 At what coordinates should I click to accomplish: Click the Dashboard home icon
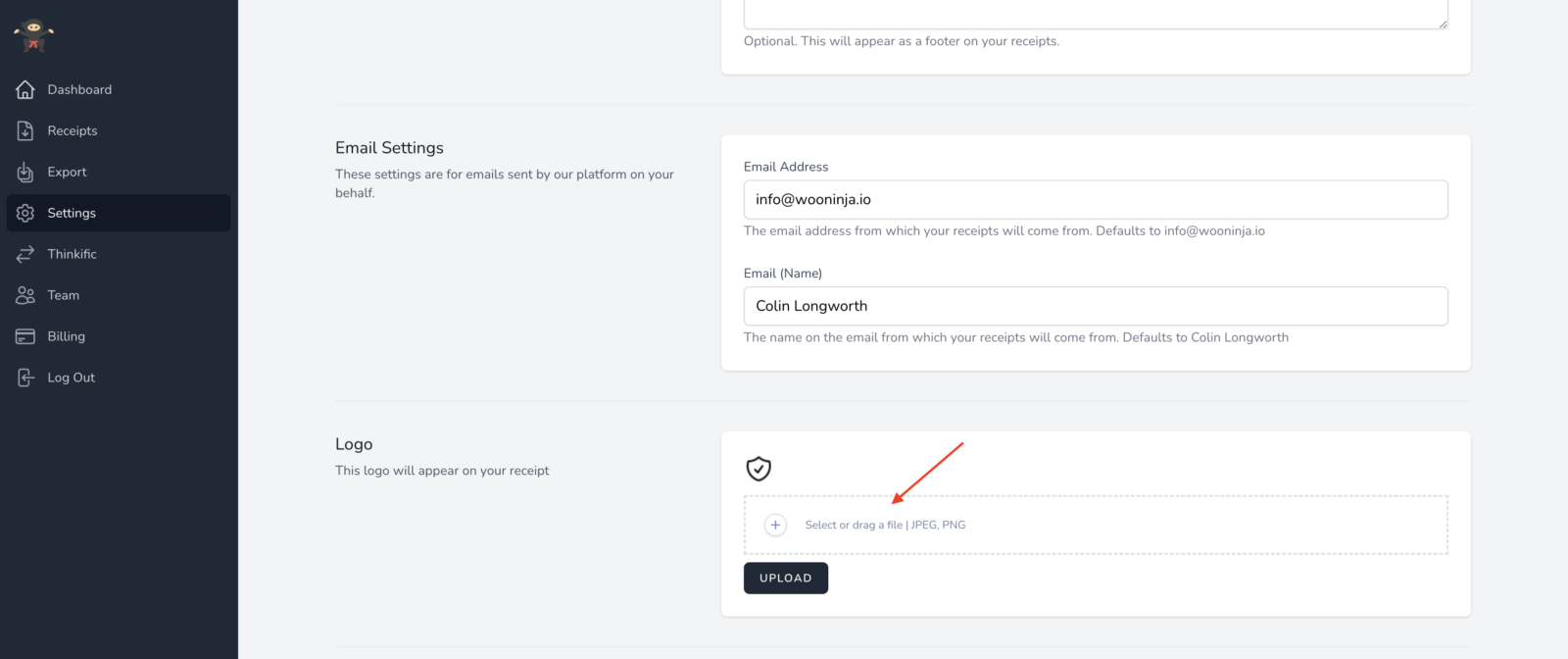point(25,89)
